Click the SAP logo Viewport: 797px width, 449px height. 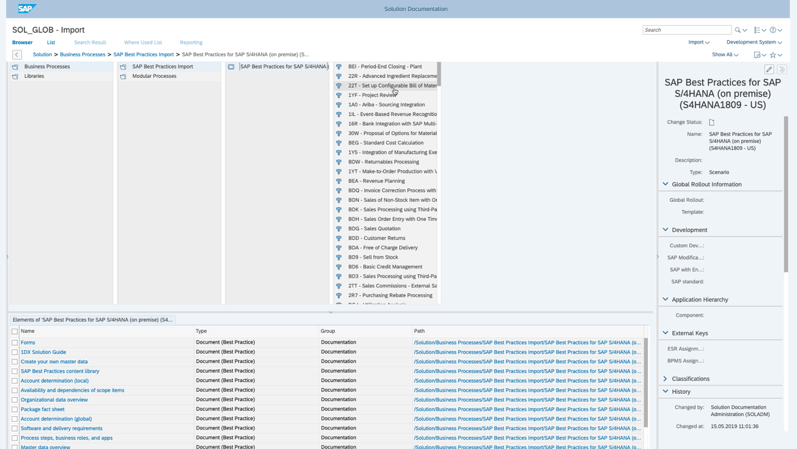[26, 9]
